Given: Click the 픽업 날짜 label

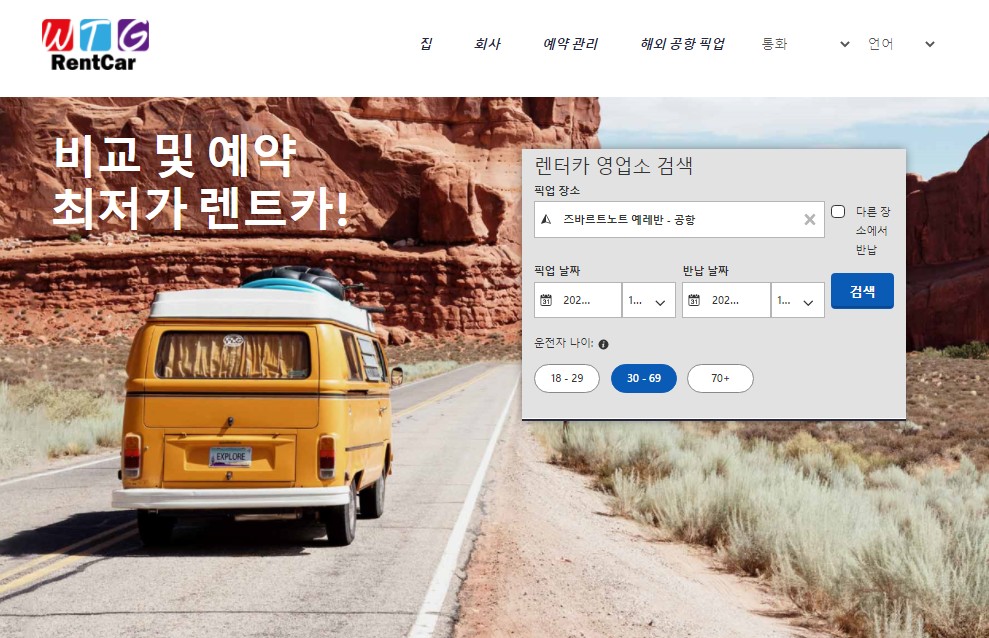Looking at the screenshot, I should [557, 270].
